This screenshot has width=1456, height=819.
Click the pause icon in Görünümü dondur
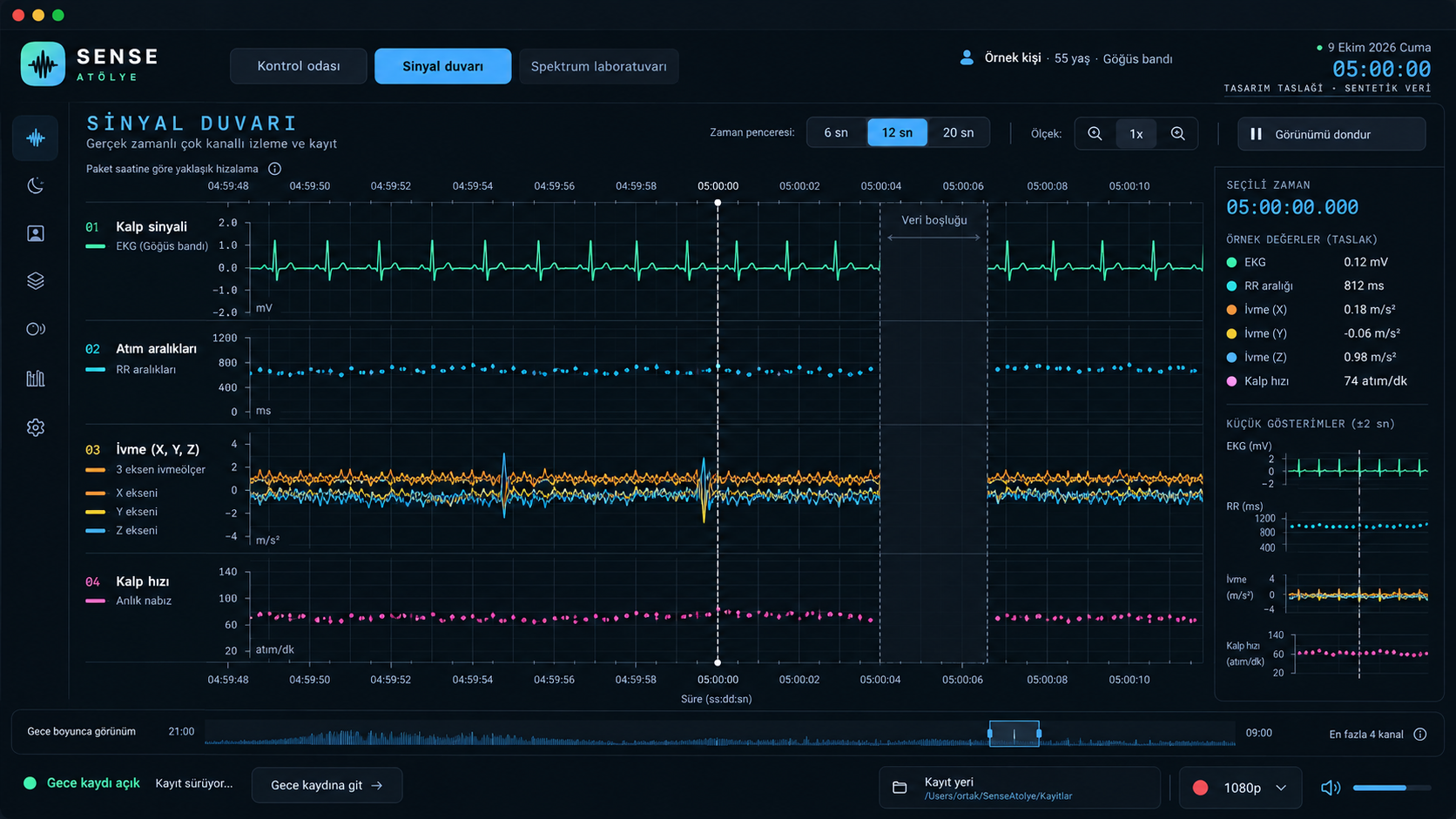pos(1256,134)
